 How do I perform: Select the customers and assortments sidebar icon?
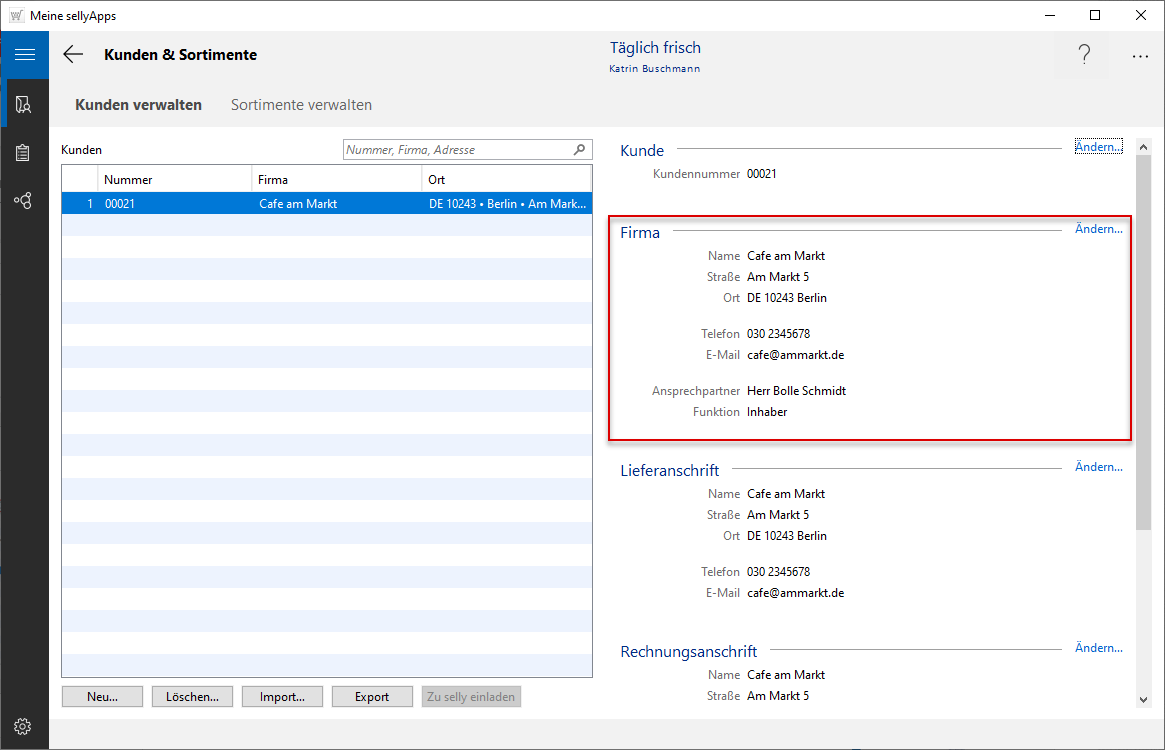(x=24, y=104)
